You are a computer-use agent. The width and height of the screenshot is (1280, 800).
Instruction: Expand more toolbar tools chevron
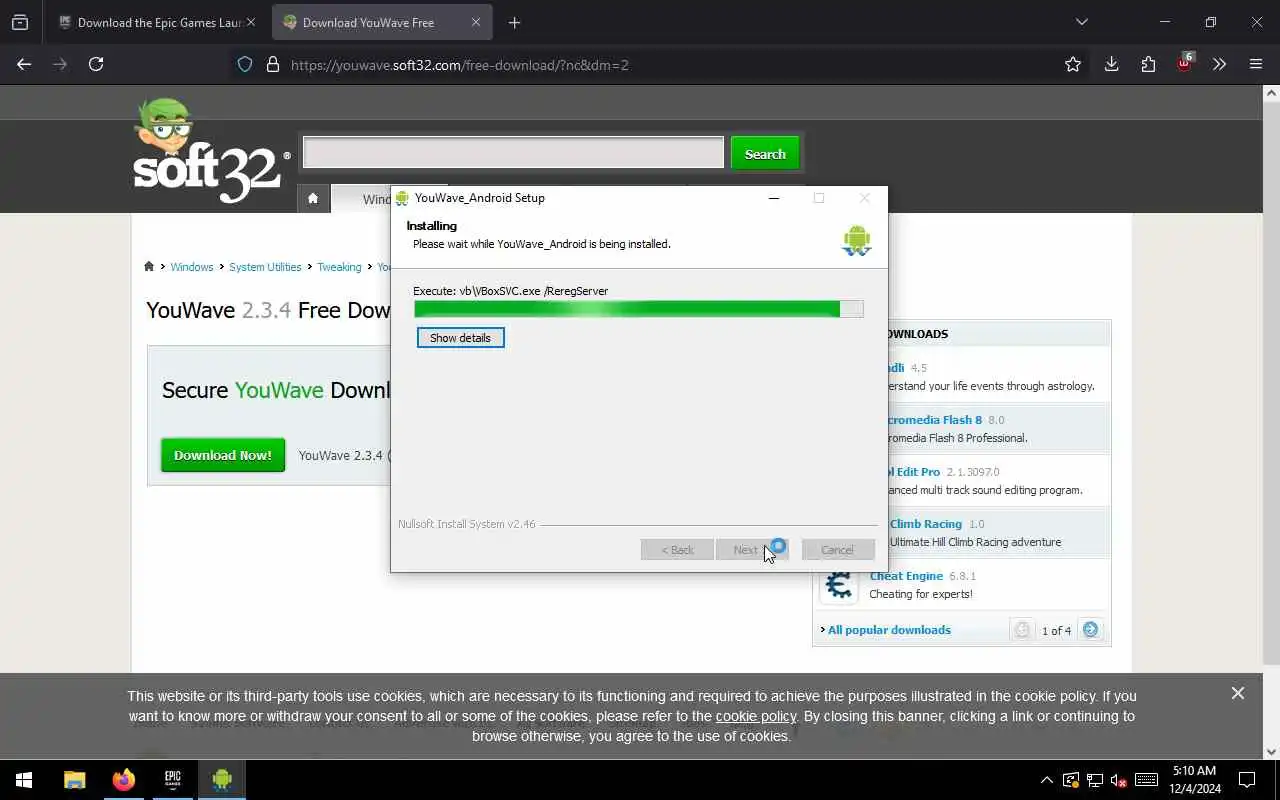click(1219, 64)
